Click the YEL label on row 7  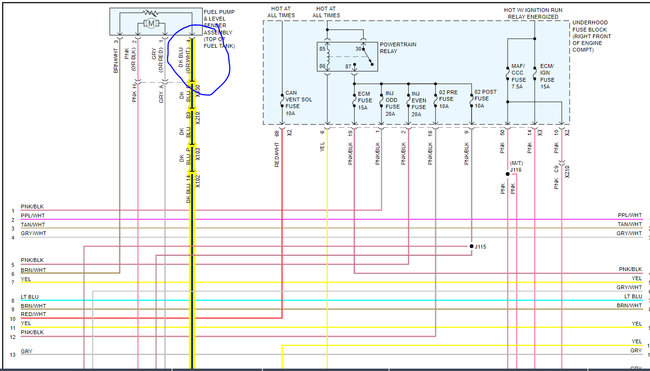click(26, 279)
